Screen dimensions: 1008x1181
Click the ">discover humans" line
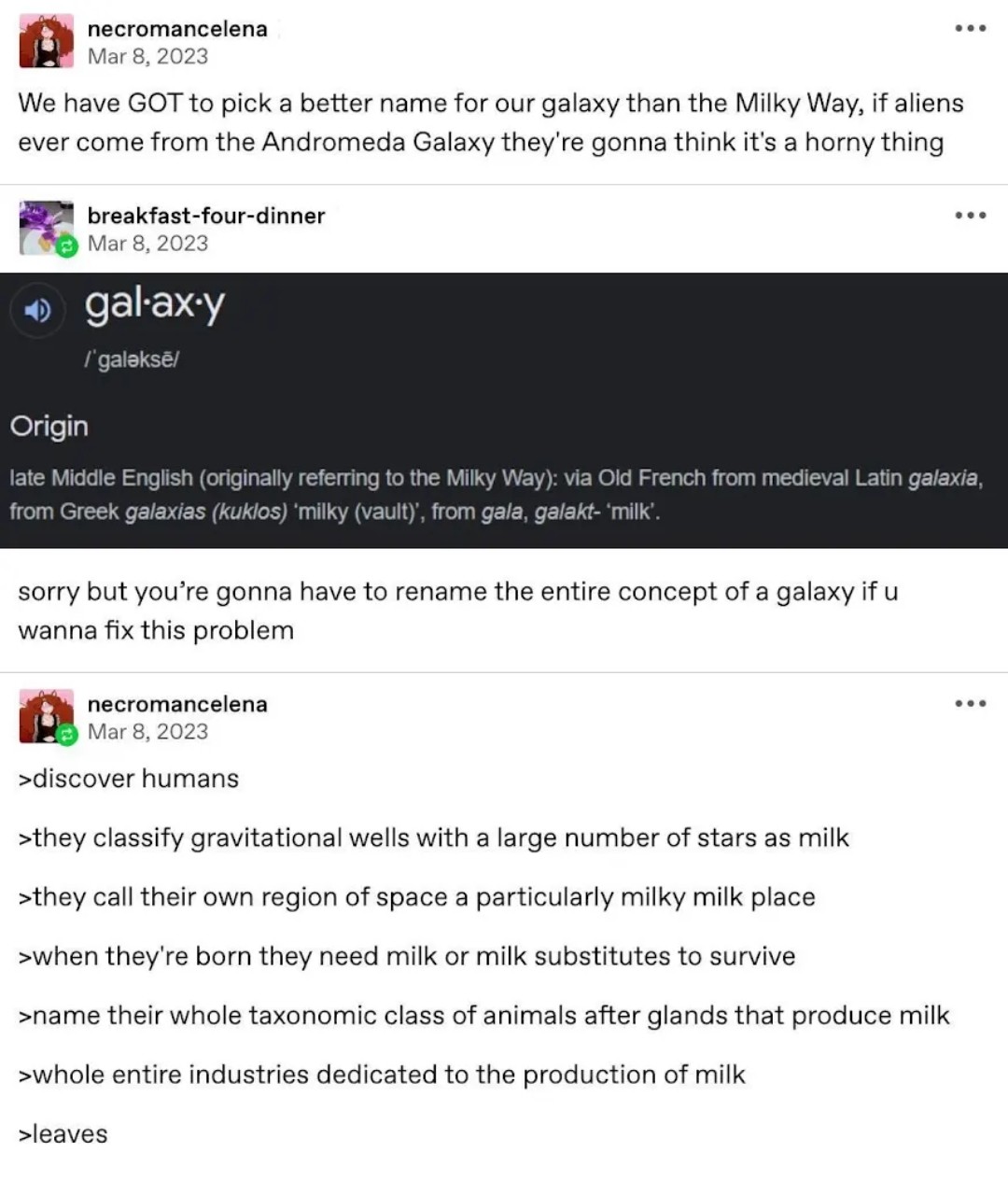[x=129, y=779]
